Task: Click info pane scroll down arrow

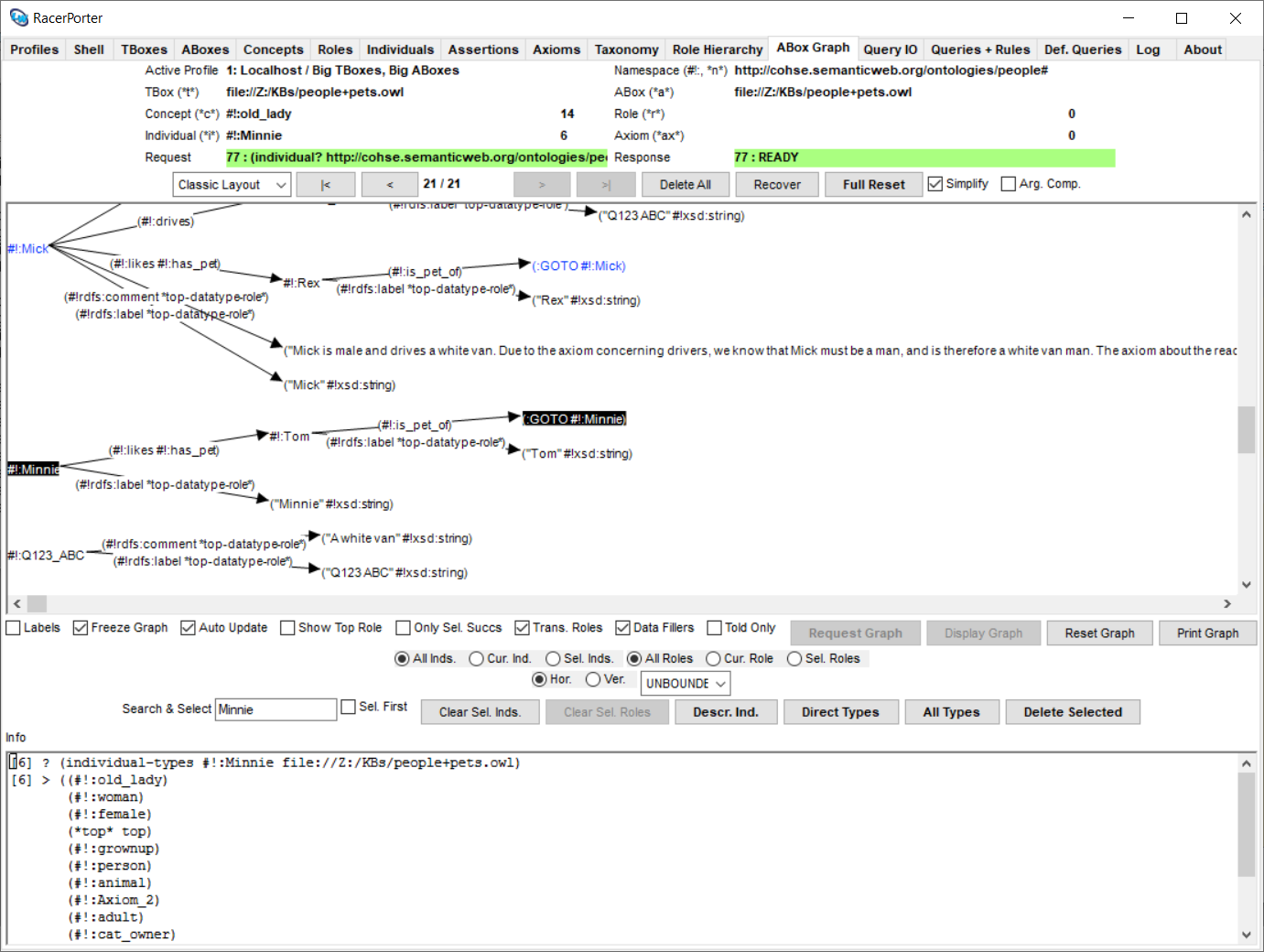Action: (1246, 935)
